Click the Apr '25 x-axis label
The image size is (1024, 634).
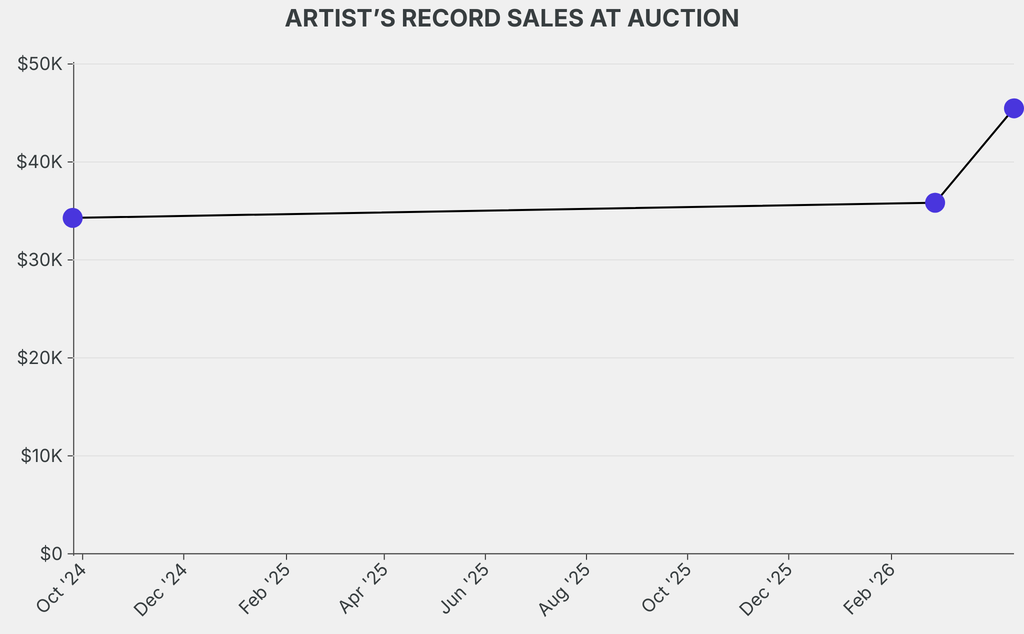(365, 589)
